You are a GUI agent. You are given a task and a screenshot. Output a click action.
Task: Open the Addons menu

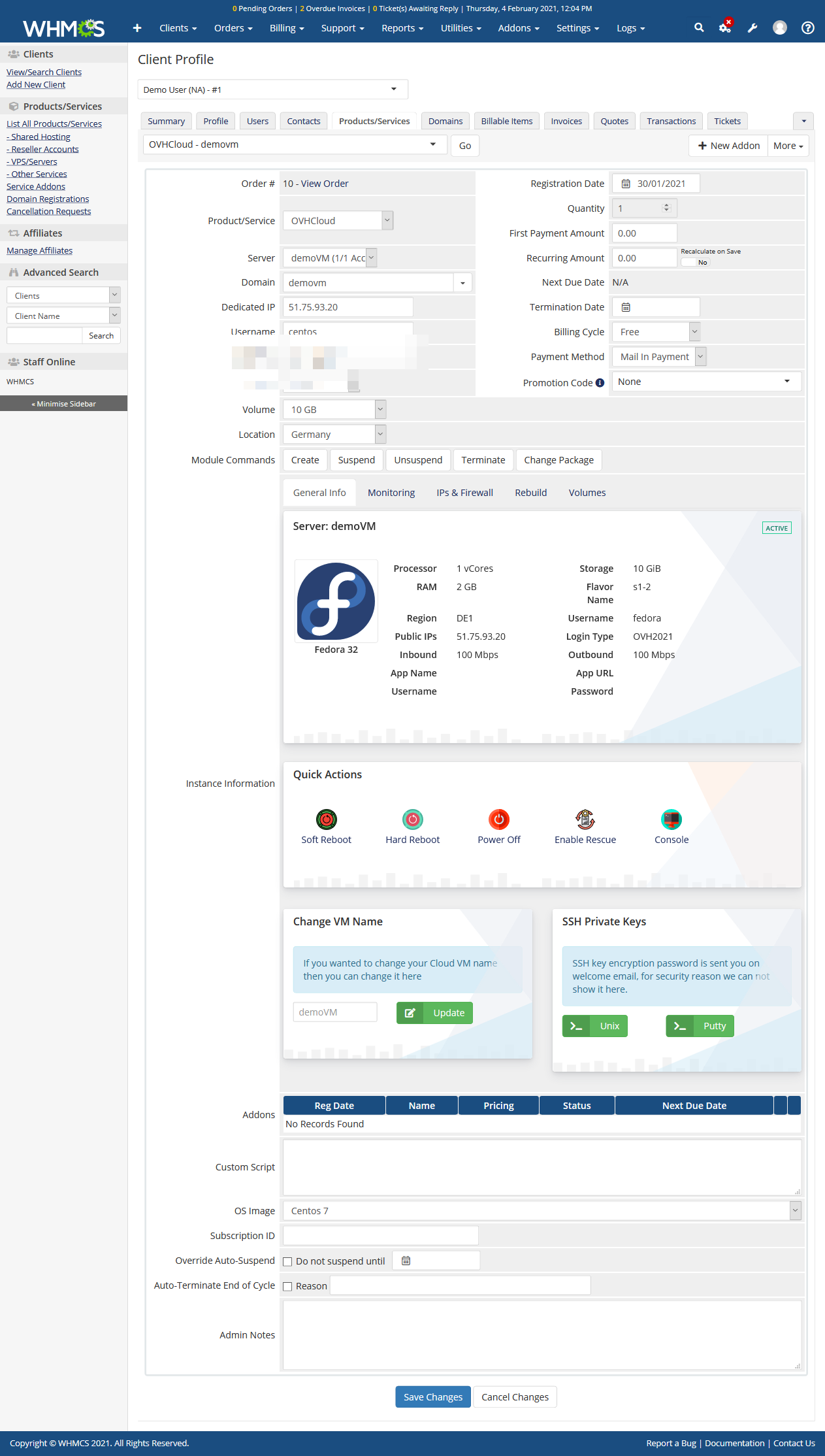point(519,28)
